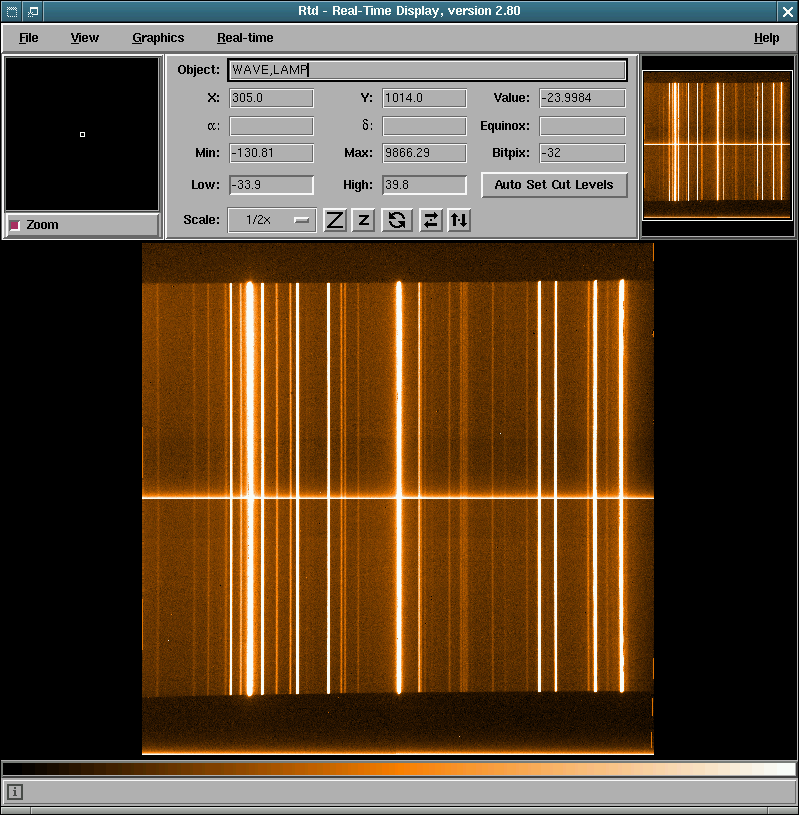
Task: Expand the Real-time menu
Action: [245, 38]
